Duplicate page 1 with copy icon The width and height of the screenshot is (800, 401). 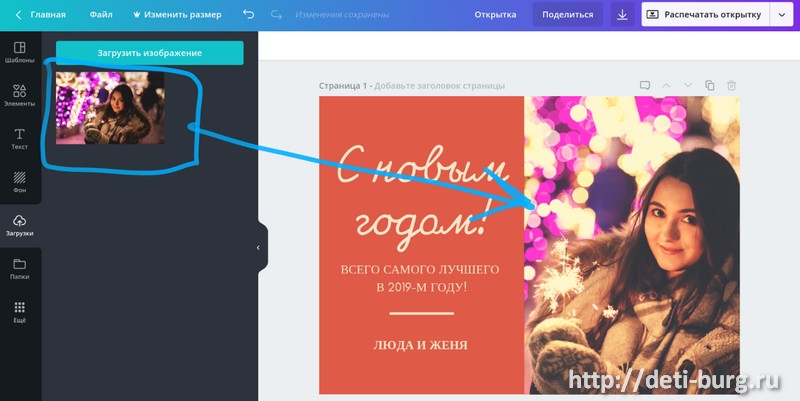coord(710,85)
